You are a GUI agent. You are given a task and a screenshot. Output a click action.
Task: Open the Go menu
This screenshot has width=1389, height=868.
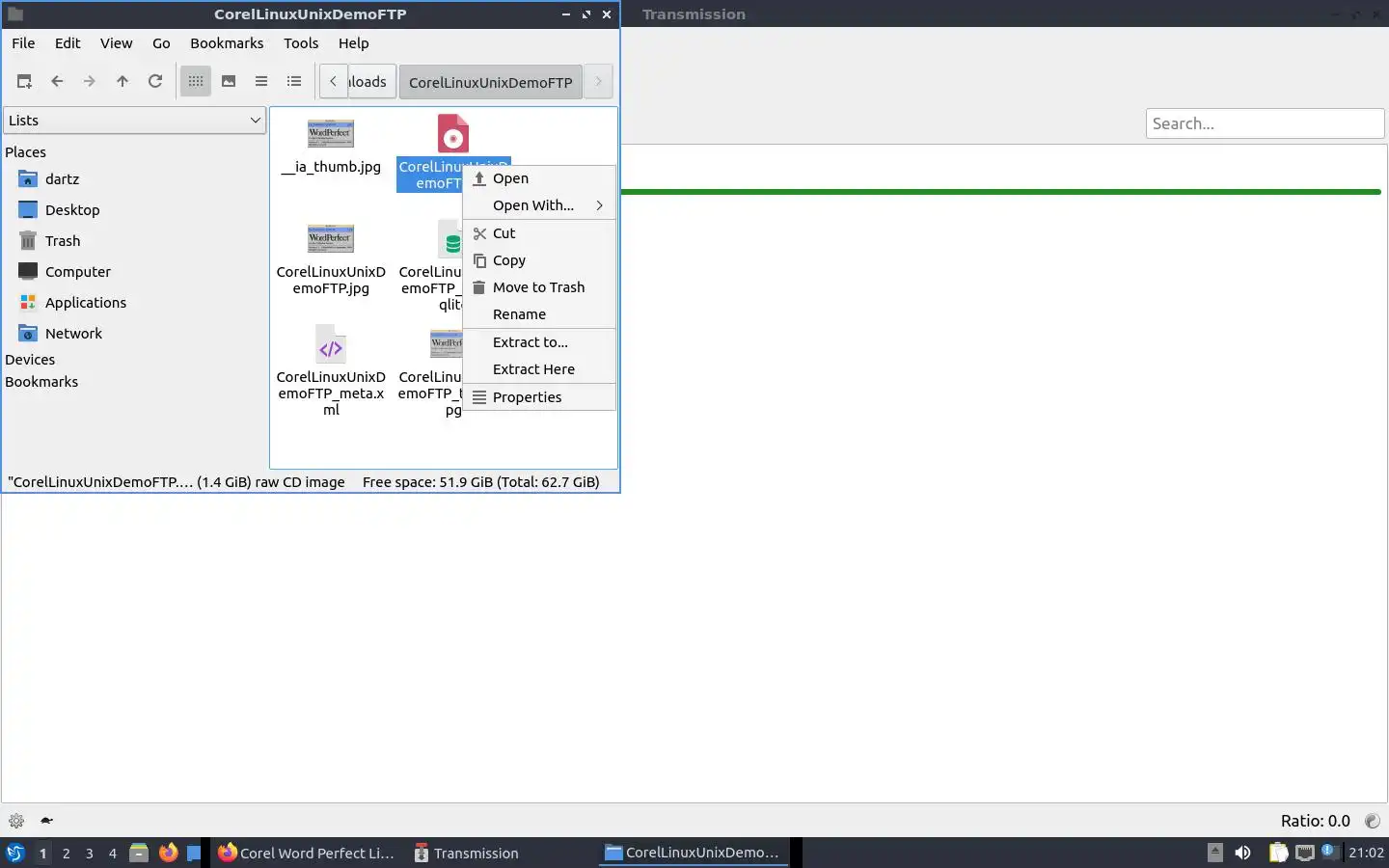click(161, 43)
